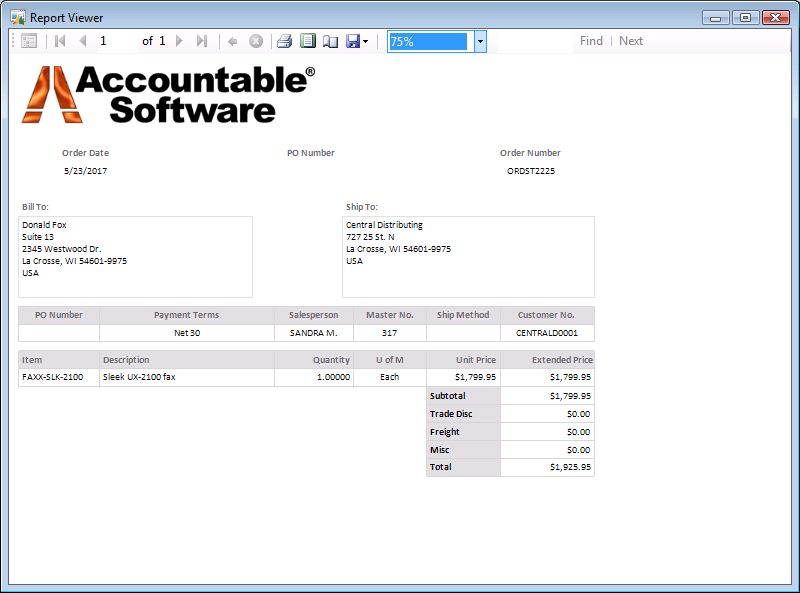Image resolution: width=800 pixels, height=593 pixels.
Task: Click the 75% zoom combo box field
Action: (428, 41)
